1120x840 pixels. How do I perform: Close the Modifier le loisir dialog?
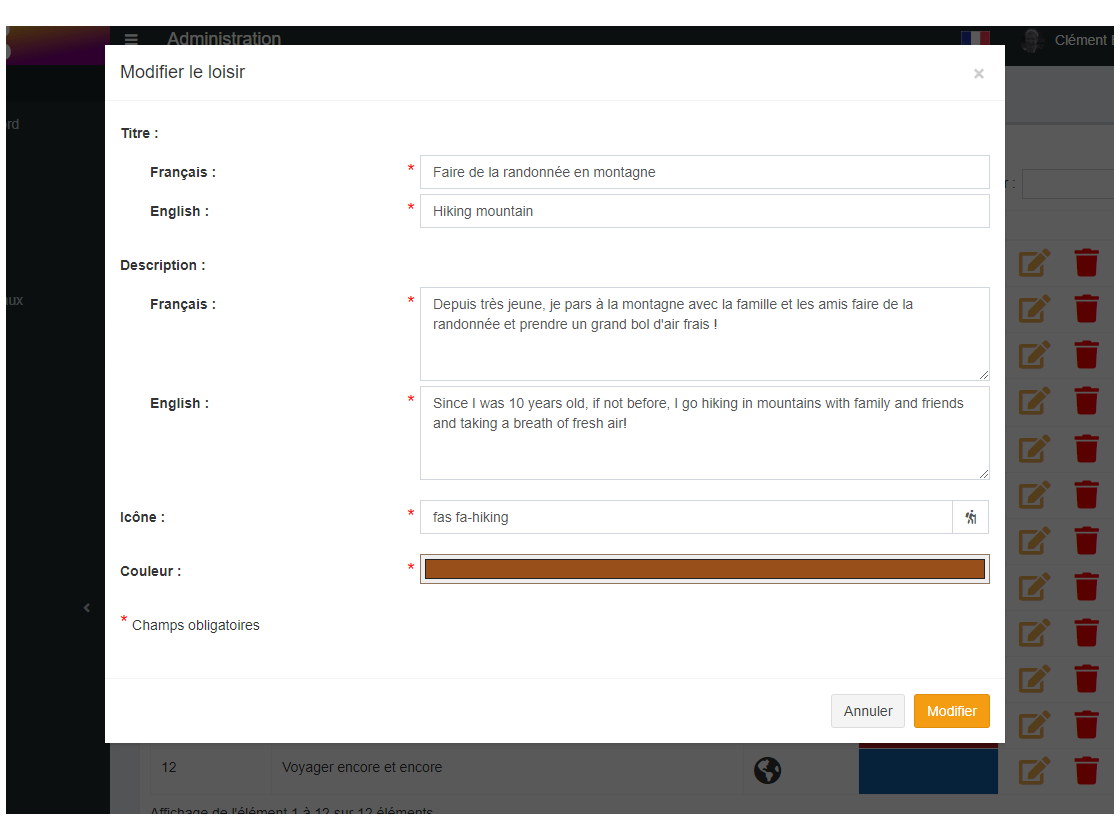click(978, 73)
